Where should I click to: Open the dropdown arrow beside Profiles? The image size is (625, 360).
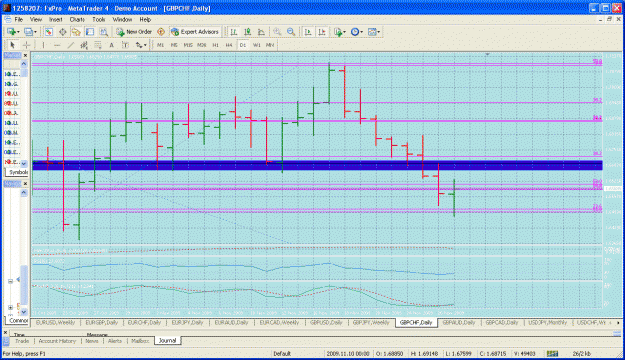[x=35, y=32]
